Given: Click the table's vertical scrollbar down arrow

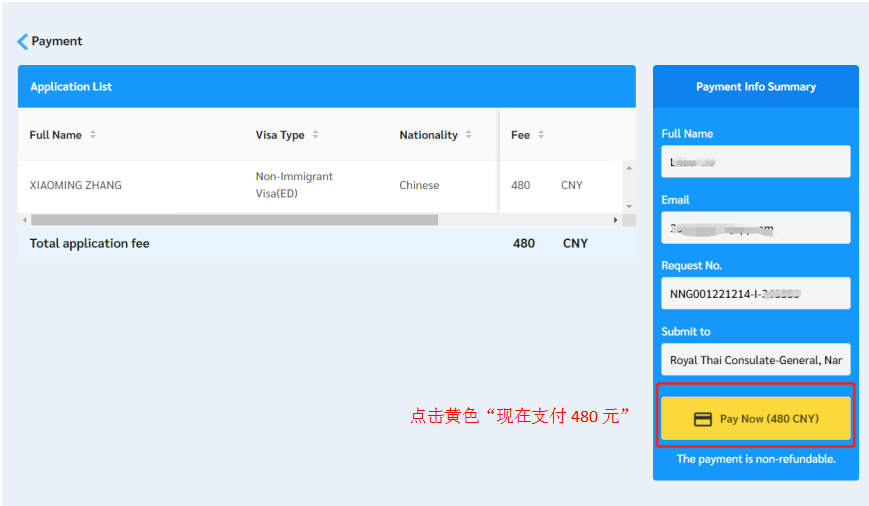Looking at the screenshot, I should [629, 206].
